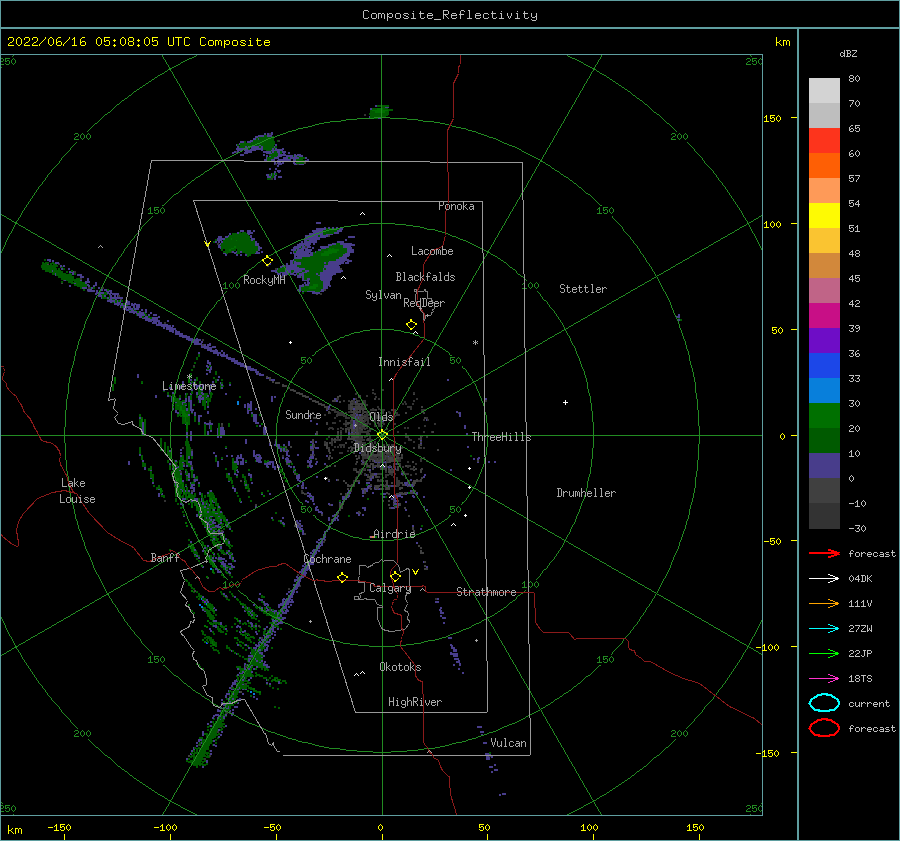This screenshot has height=841, width=900.
Task: Click the Okotoks label
Action: (400, 667)
